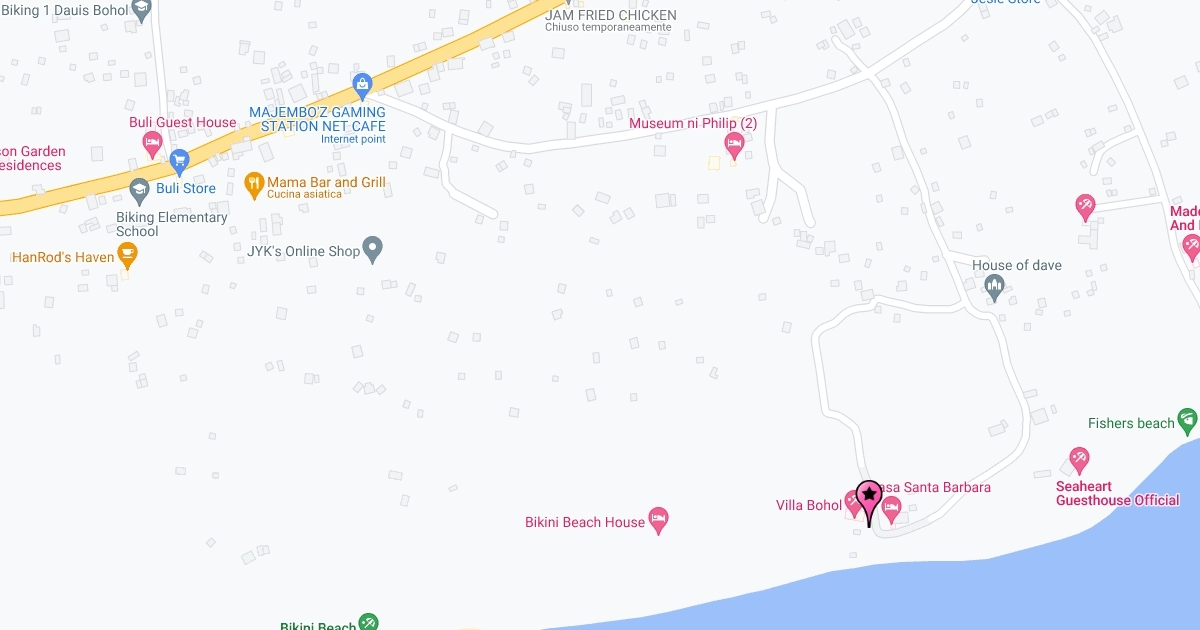Click the MAJEMBO'Z GAMING STATION shopping bag icon
The height and width of the screenshot is (630, 1200).
363,83
